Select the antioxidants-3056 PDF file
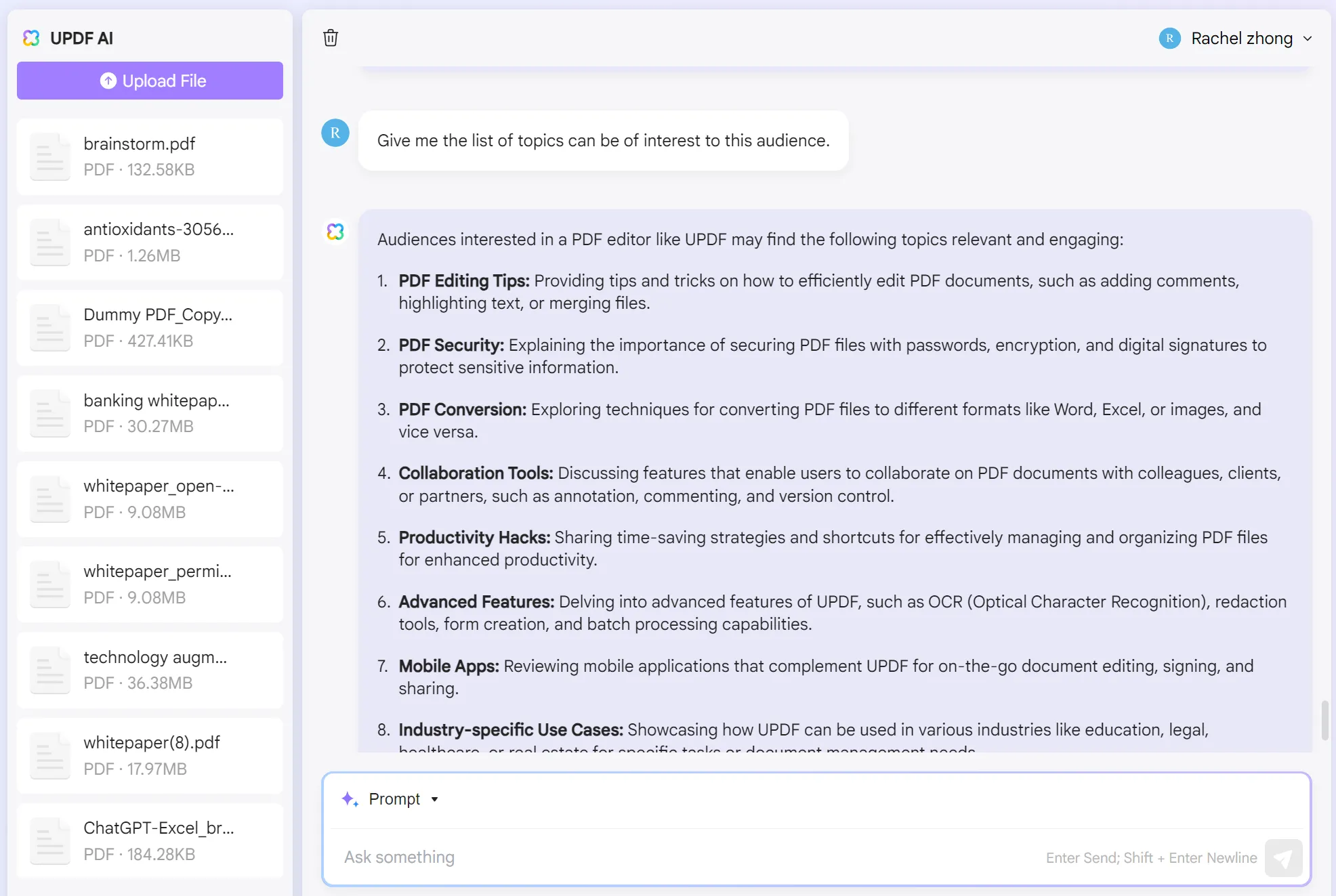The width and height of the screenshot is (1336, 896). click(x=150, y=242)
